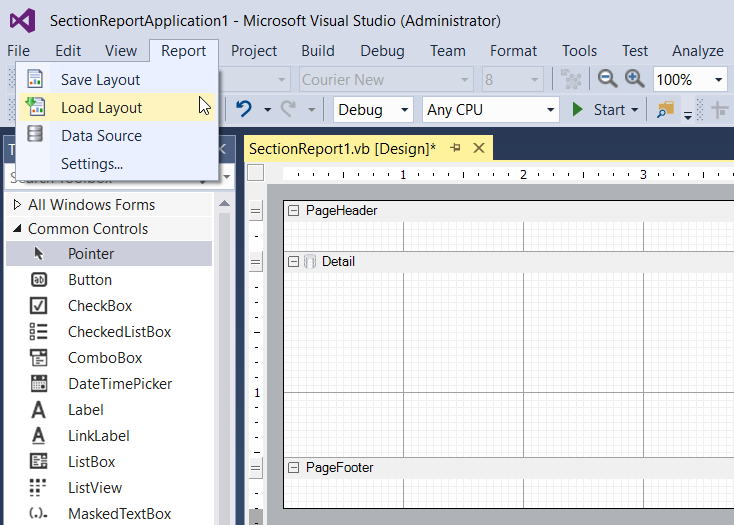Select the ListView control icon
734x525 pixels.
38,487
